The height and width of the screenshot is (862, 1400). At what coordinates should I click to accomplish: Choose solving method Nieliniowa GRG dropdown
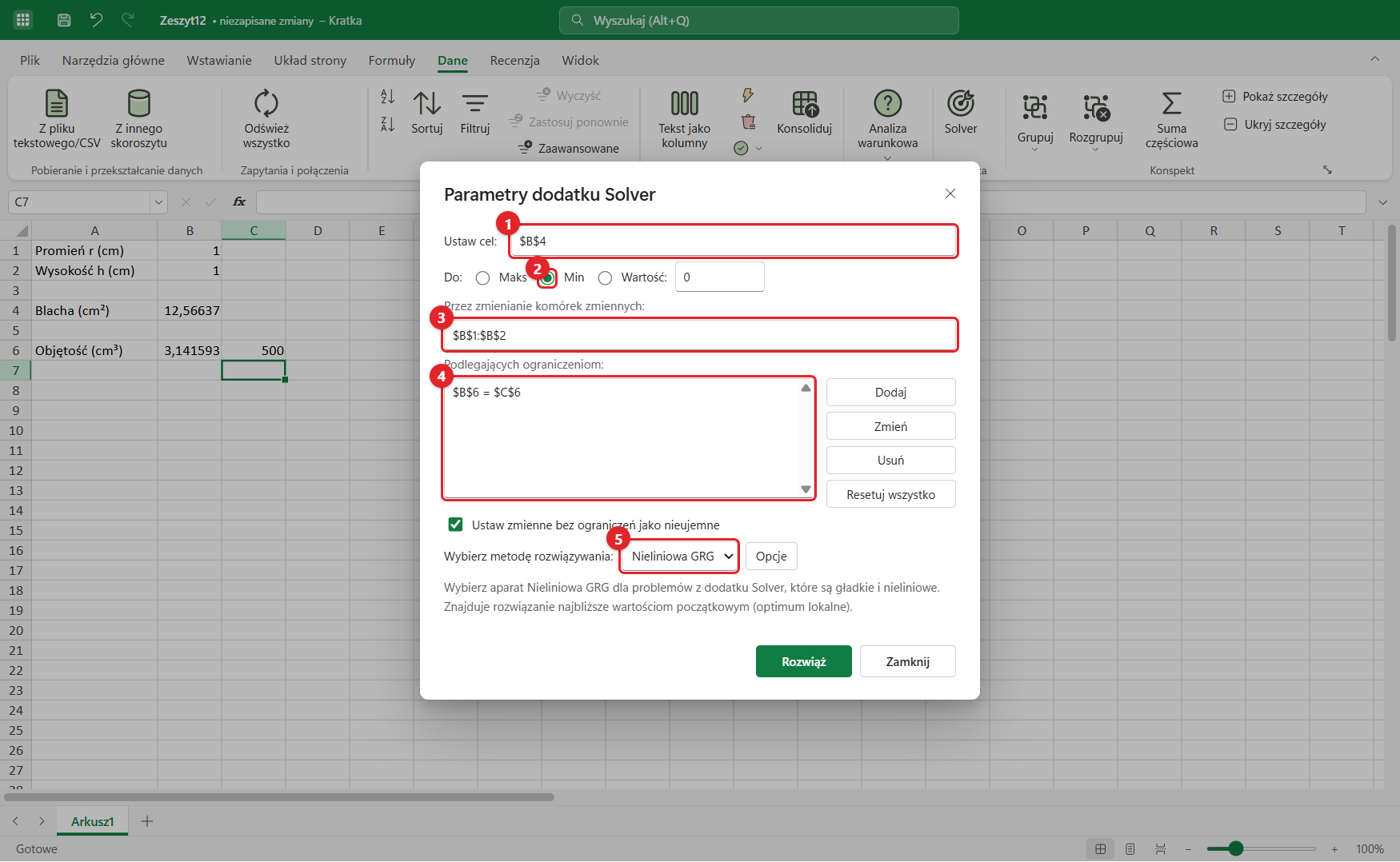679,557
